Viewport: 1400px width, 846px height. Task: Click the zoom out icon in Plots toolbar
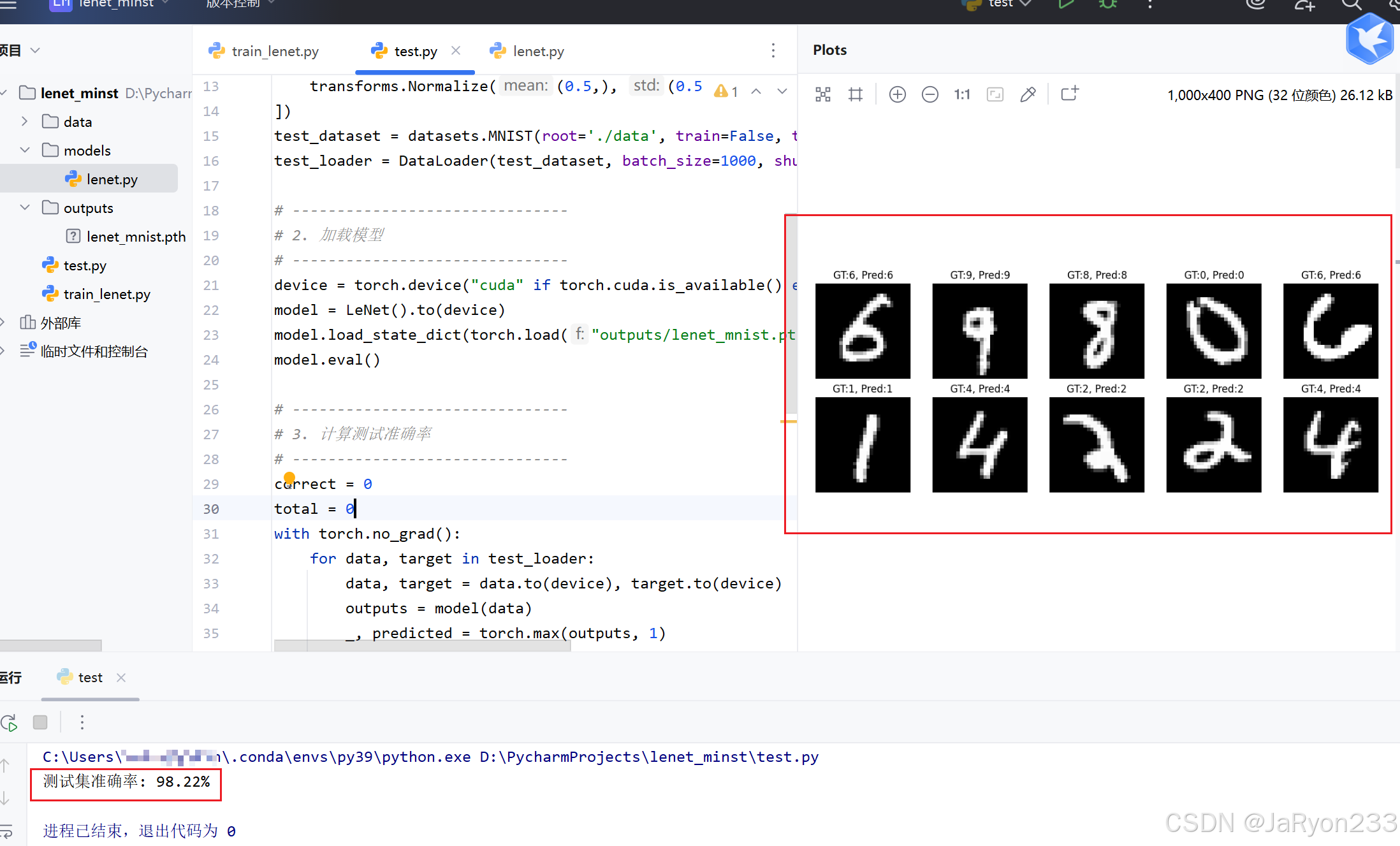[x=930, y=95]
